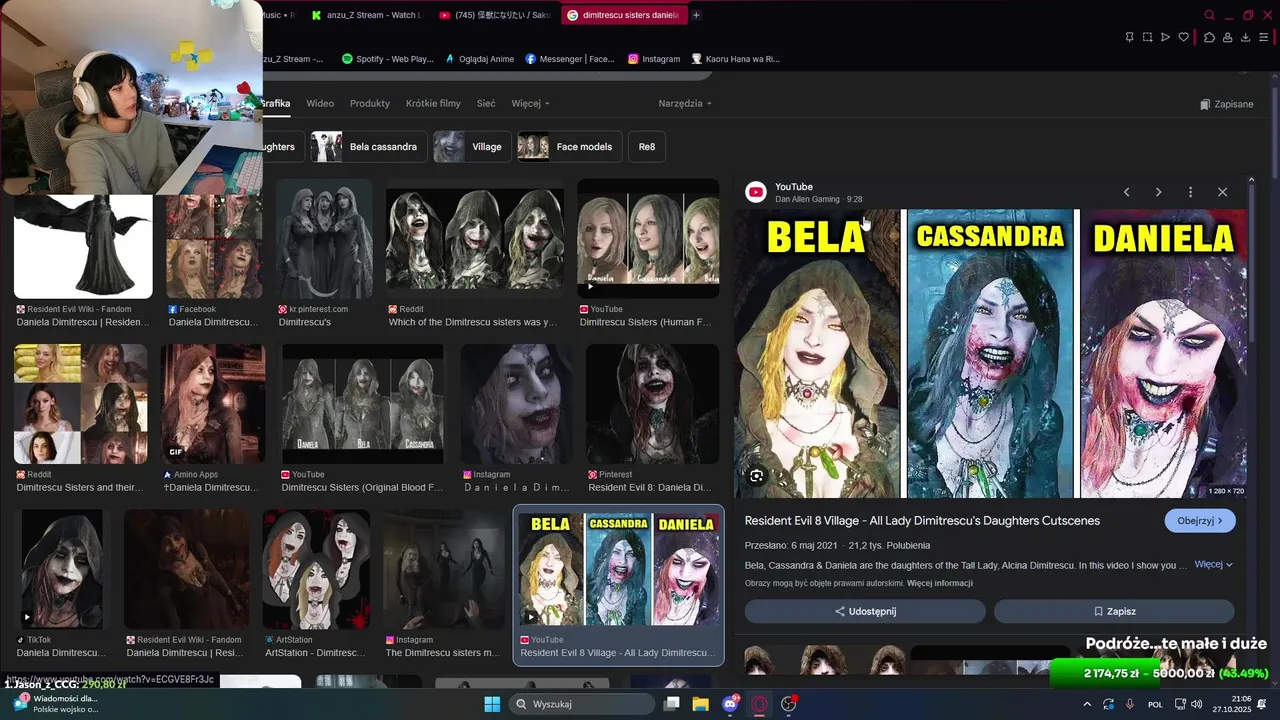Open ArtStation Dimitrescu result thumbnail
The height and width of the screenshot is (720, 1280).
[x=316, y=570]
